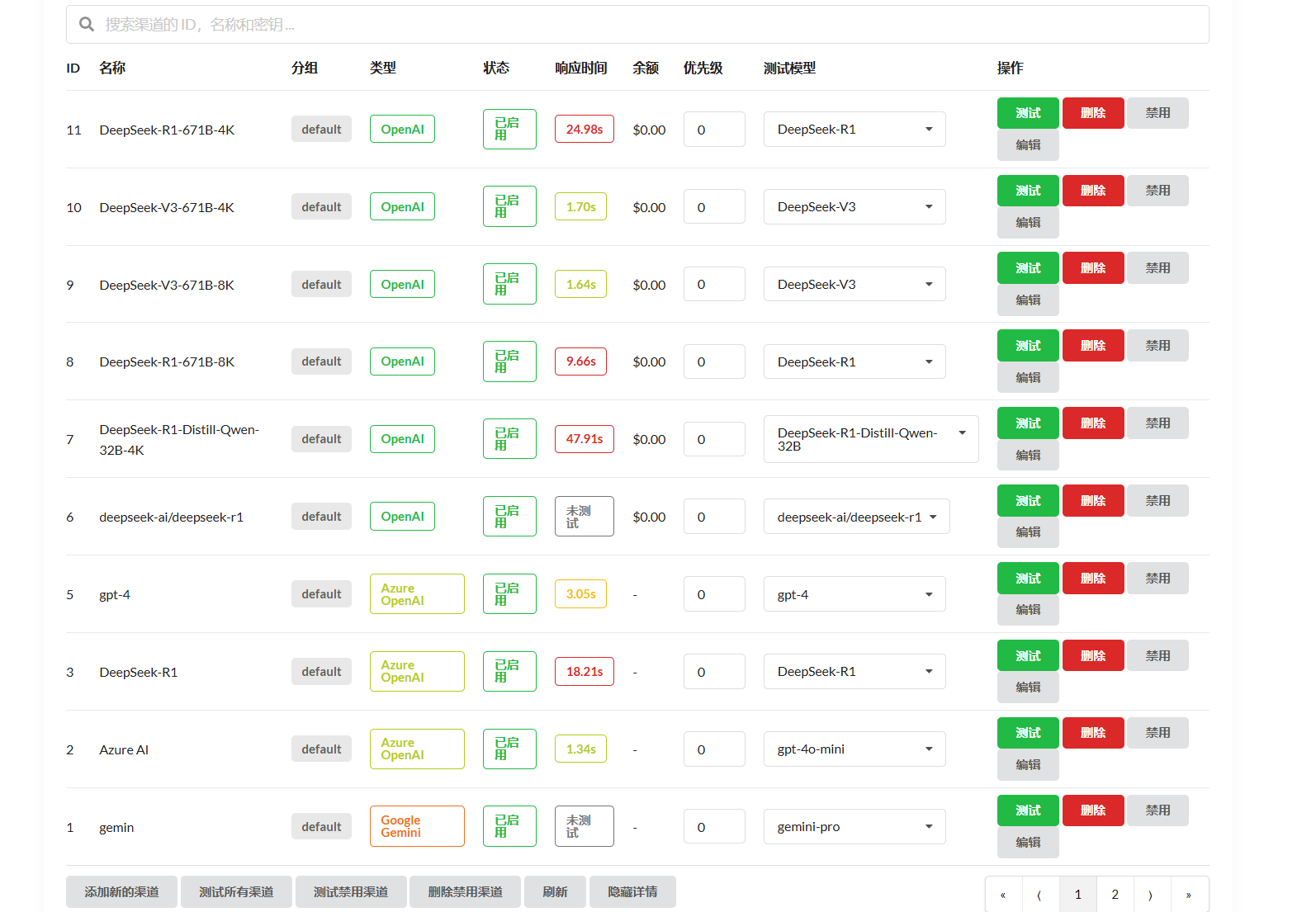
Task: Click the search magnifier icon
Action: click(86, 25)
